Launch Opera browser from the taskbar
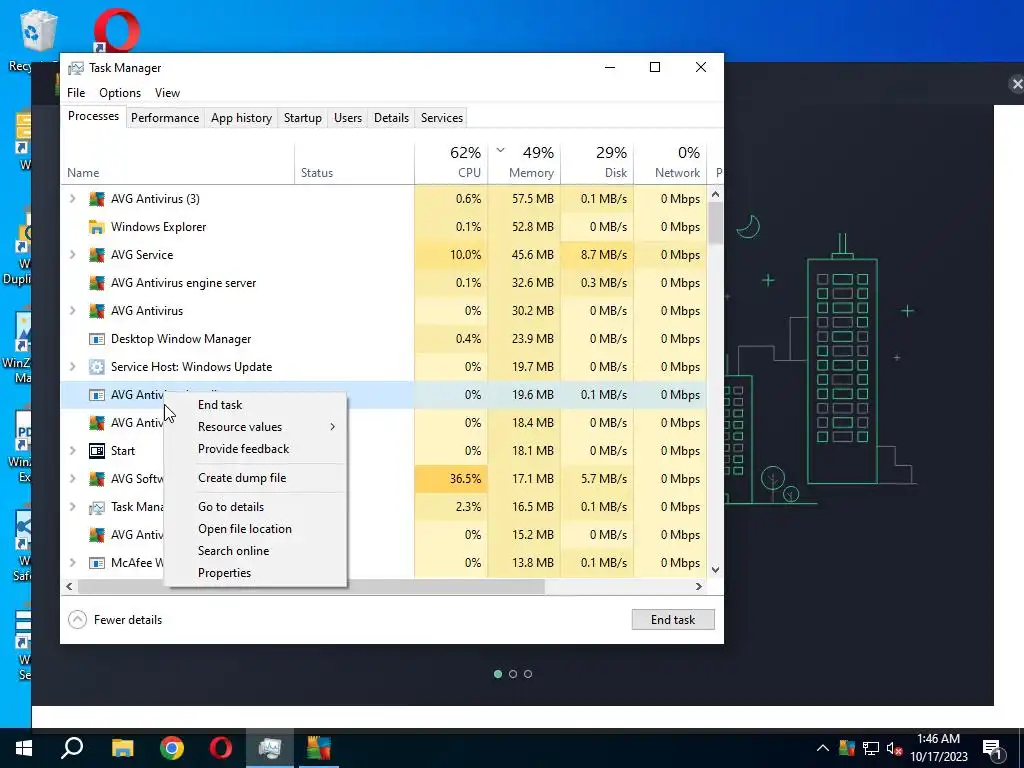Image resolution: width=1024 pixels, height=768 pixels. 221,748
